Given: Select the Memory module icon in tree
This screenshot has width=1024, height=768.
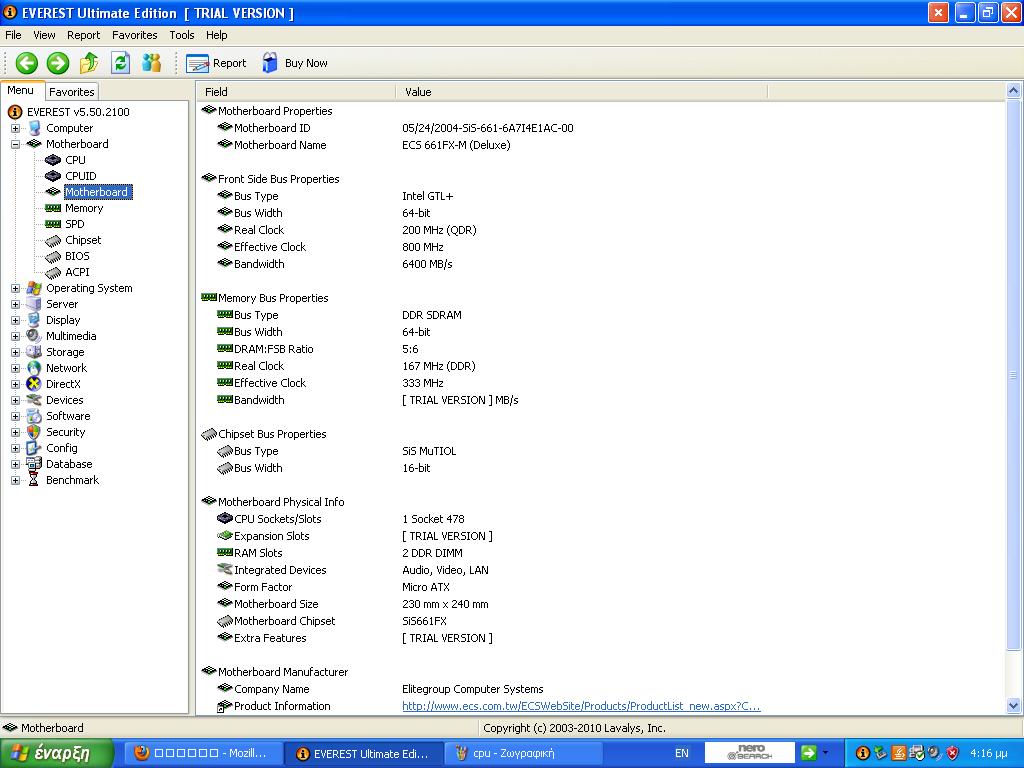Looking at the screenshot, I should click(53, 208).
